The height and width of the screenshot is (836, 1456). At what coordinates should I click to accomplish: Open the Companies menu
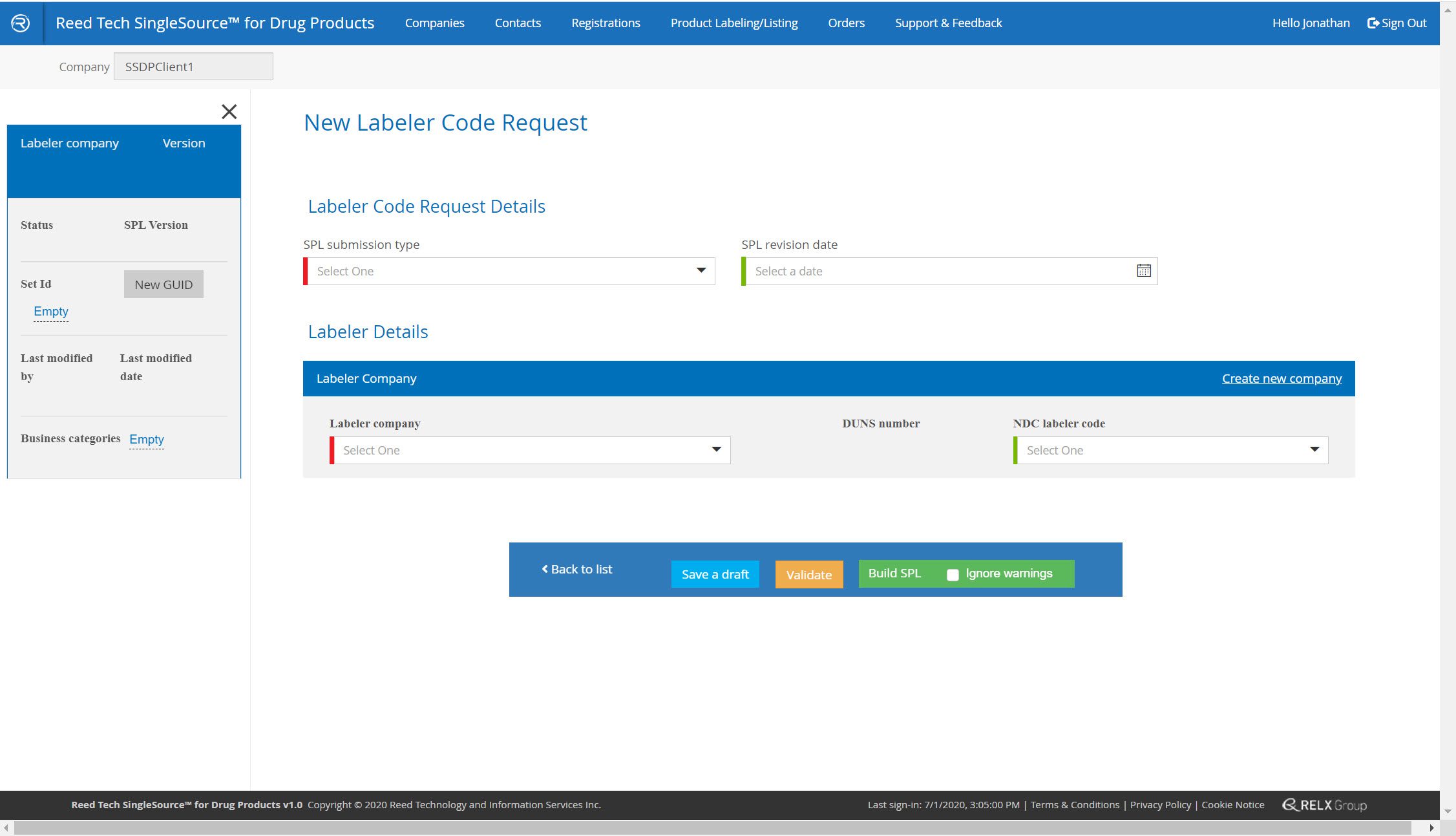point(434,23)
